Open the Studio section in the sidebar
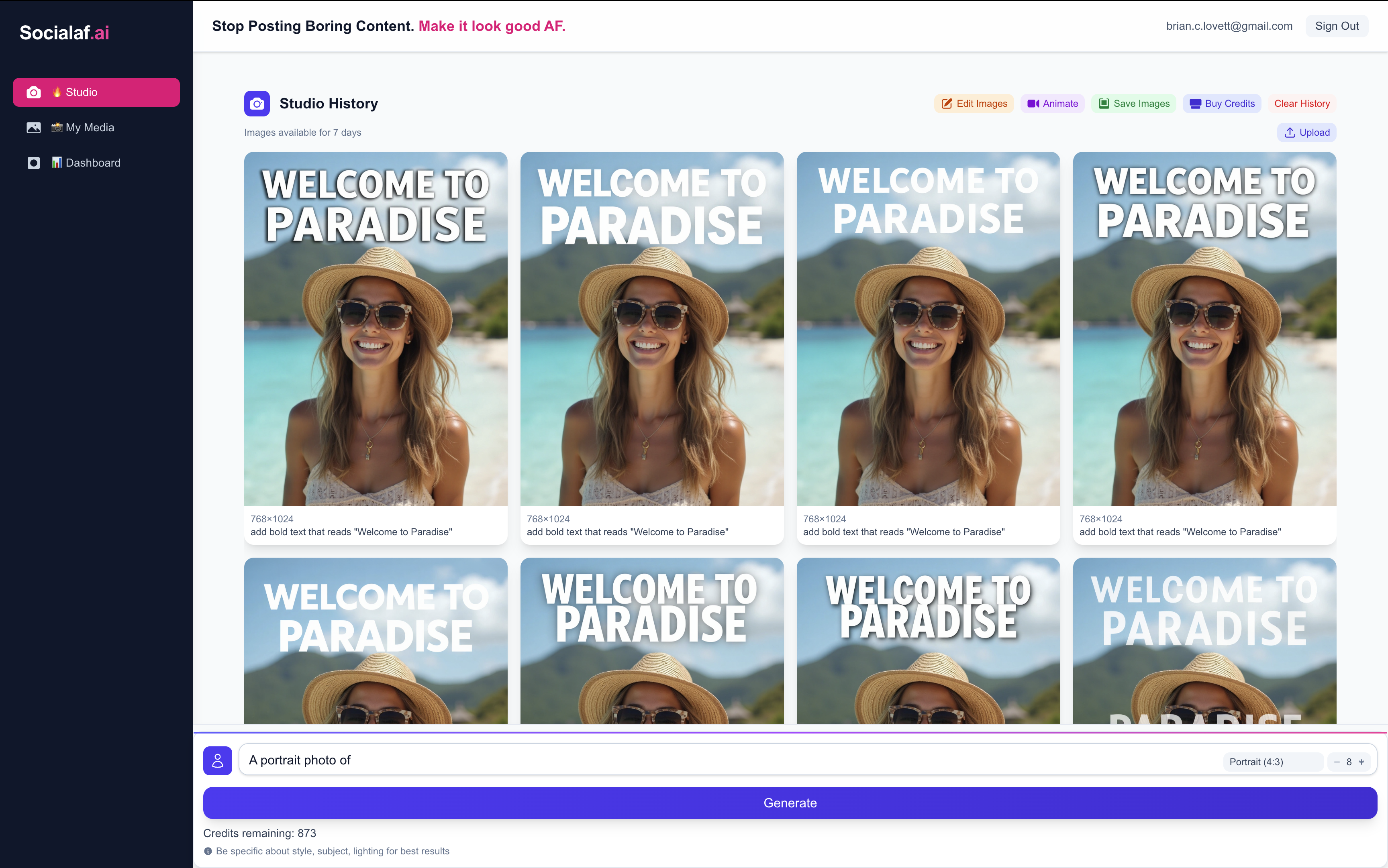 [96, 92]
